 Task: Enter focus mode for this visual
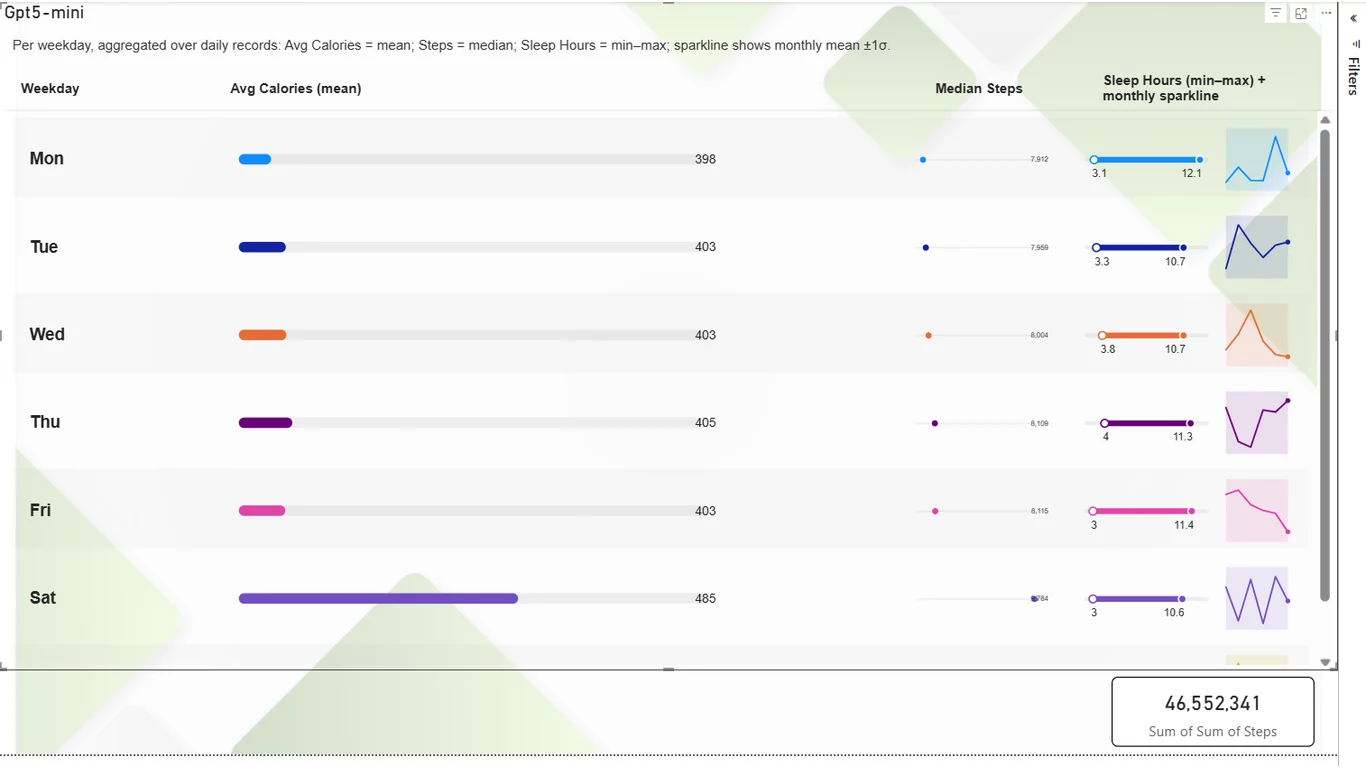(1301, 13)
